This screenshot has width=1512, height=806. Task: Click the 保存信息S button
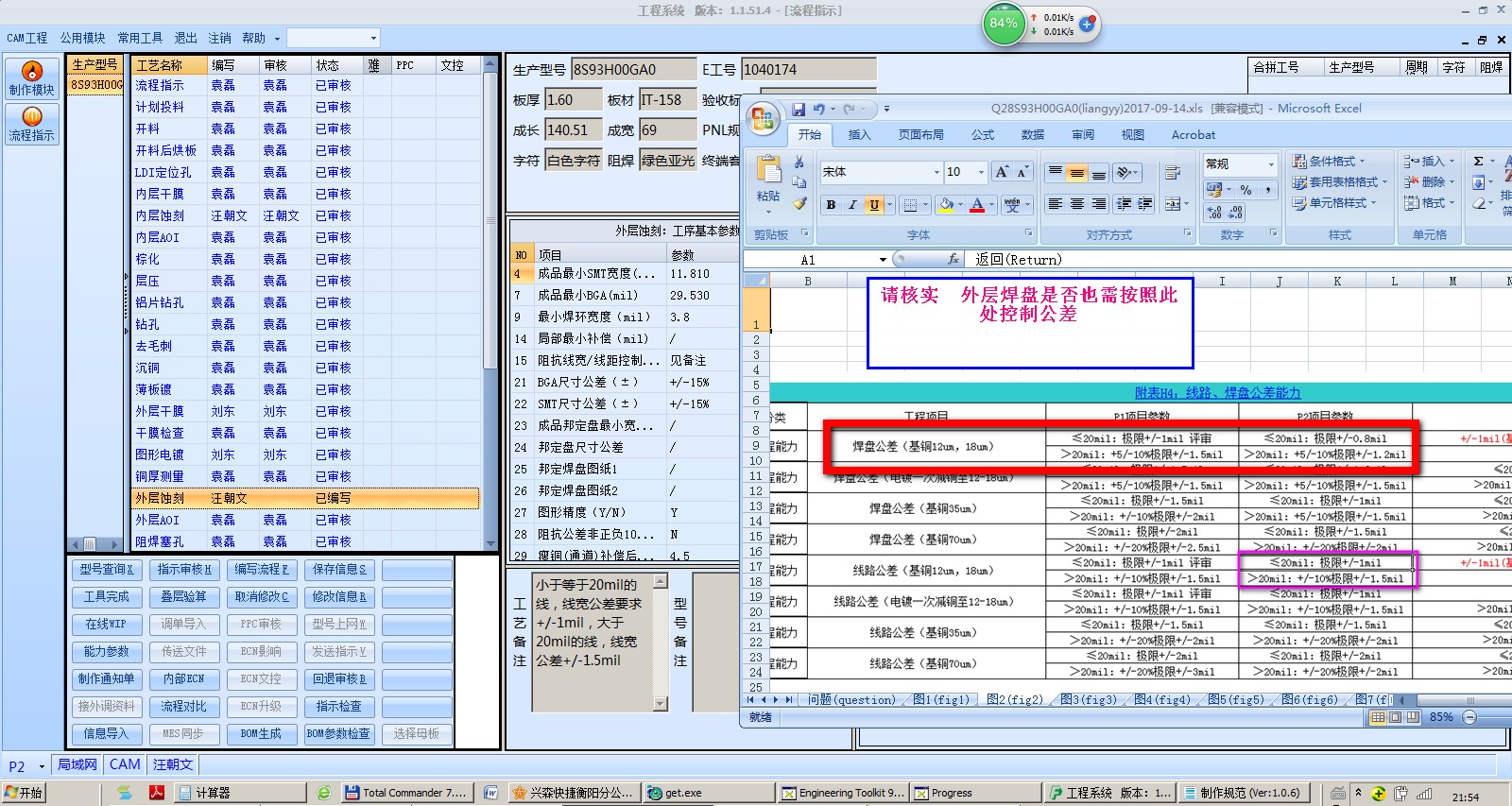click(x=339, y=569)
